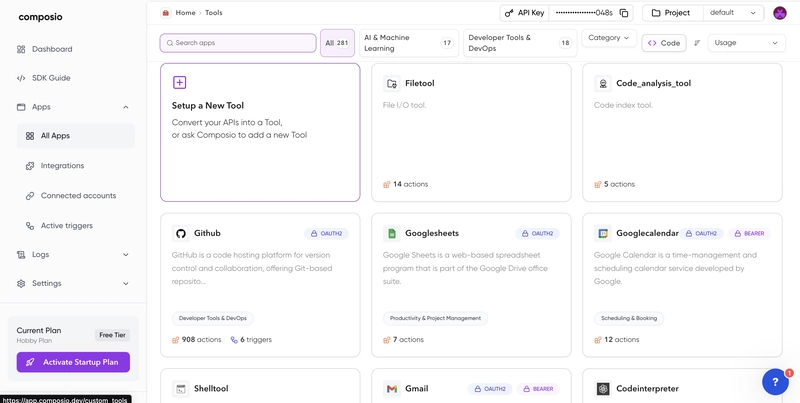
Task: Open the Googlesheets card title
Action: click(432, 233)
